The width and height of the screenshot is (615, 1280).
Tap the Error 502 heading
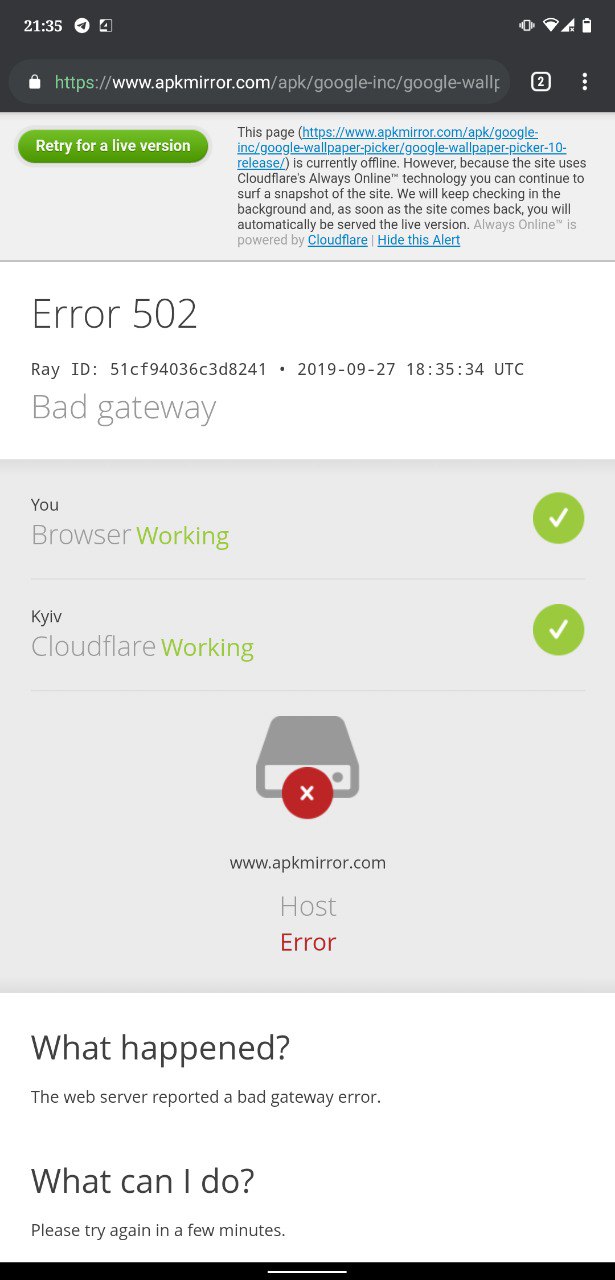(115, 314)
